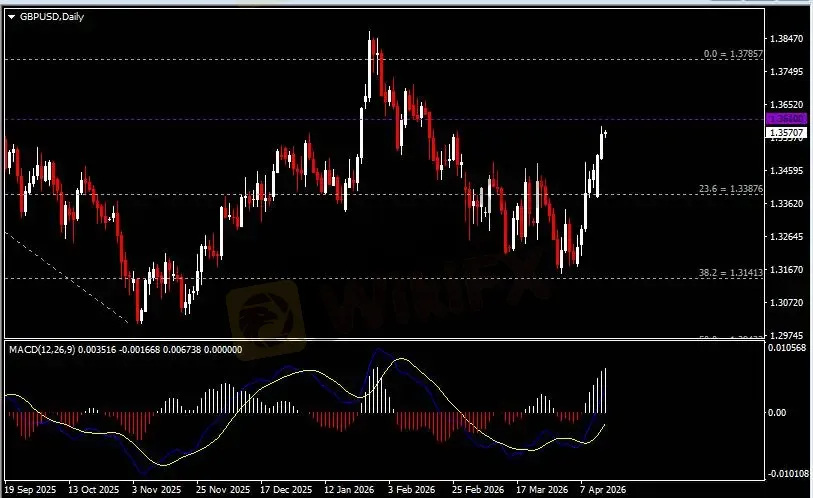Click price scale value 1.29745
The height and width of the screenshot is (498, 813).
click(787, 336)
